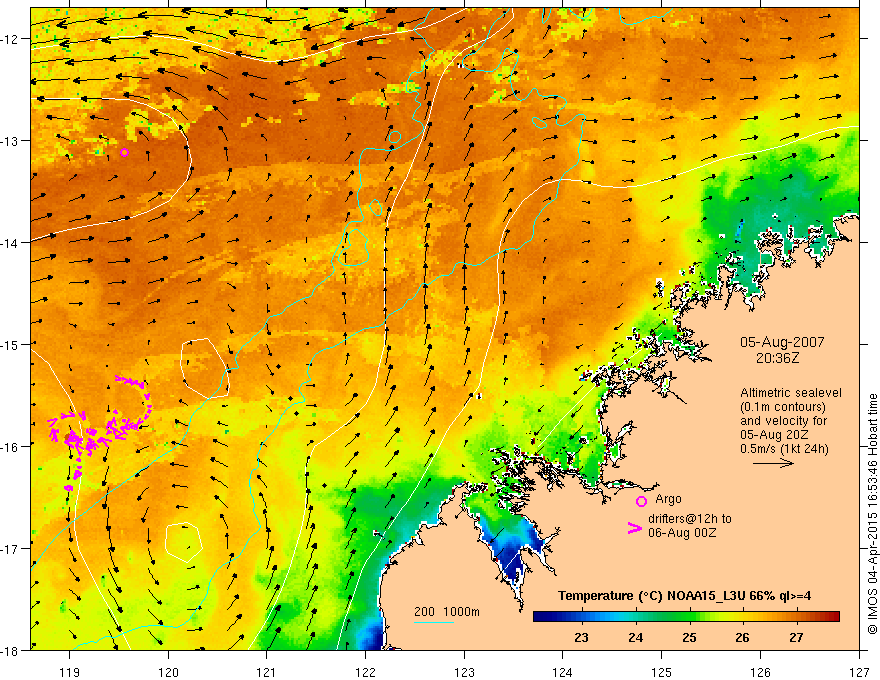880x680 pixels.
Task: Click the cyan isobath legend line
Action: (434, 622)
